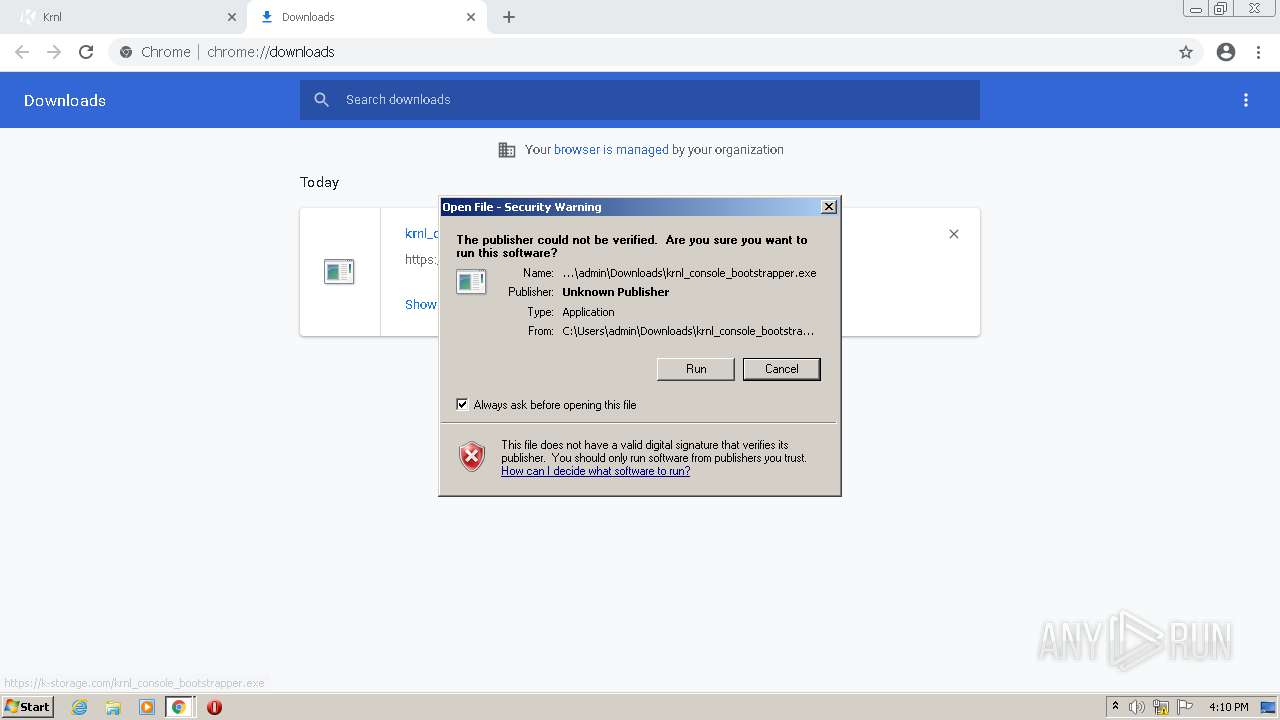
Task: Open the Windows Start menu
Action: (x=28, y=706)
